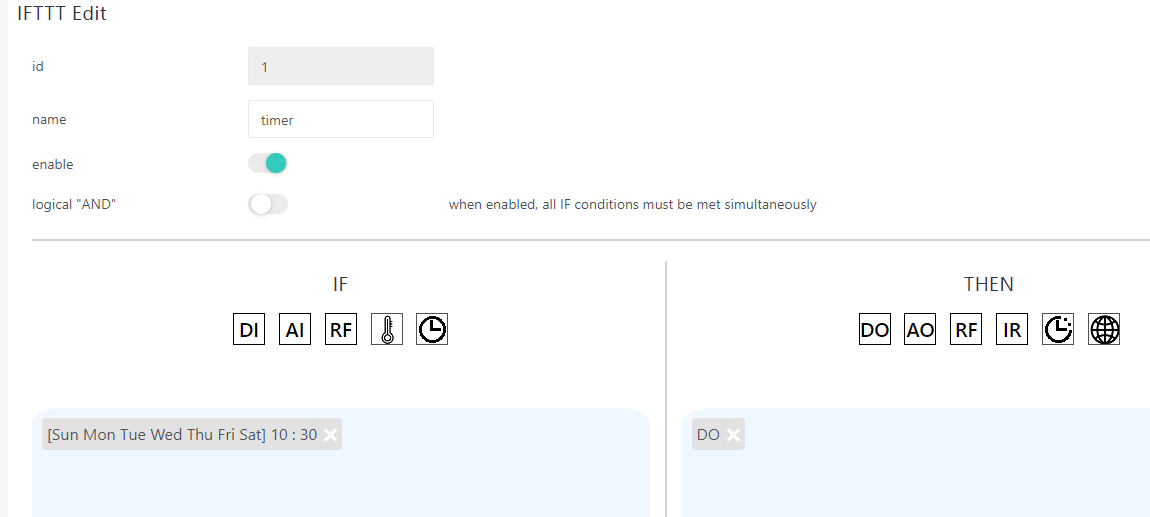Remove the 10 : 30 weekly schedule condition
The width and height of the screenshot is (1150, 517).
click(330, 435)
